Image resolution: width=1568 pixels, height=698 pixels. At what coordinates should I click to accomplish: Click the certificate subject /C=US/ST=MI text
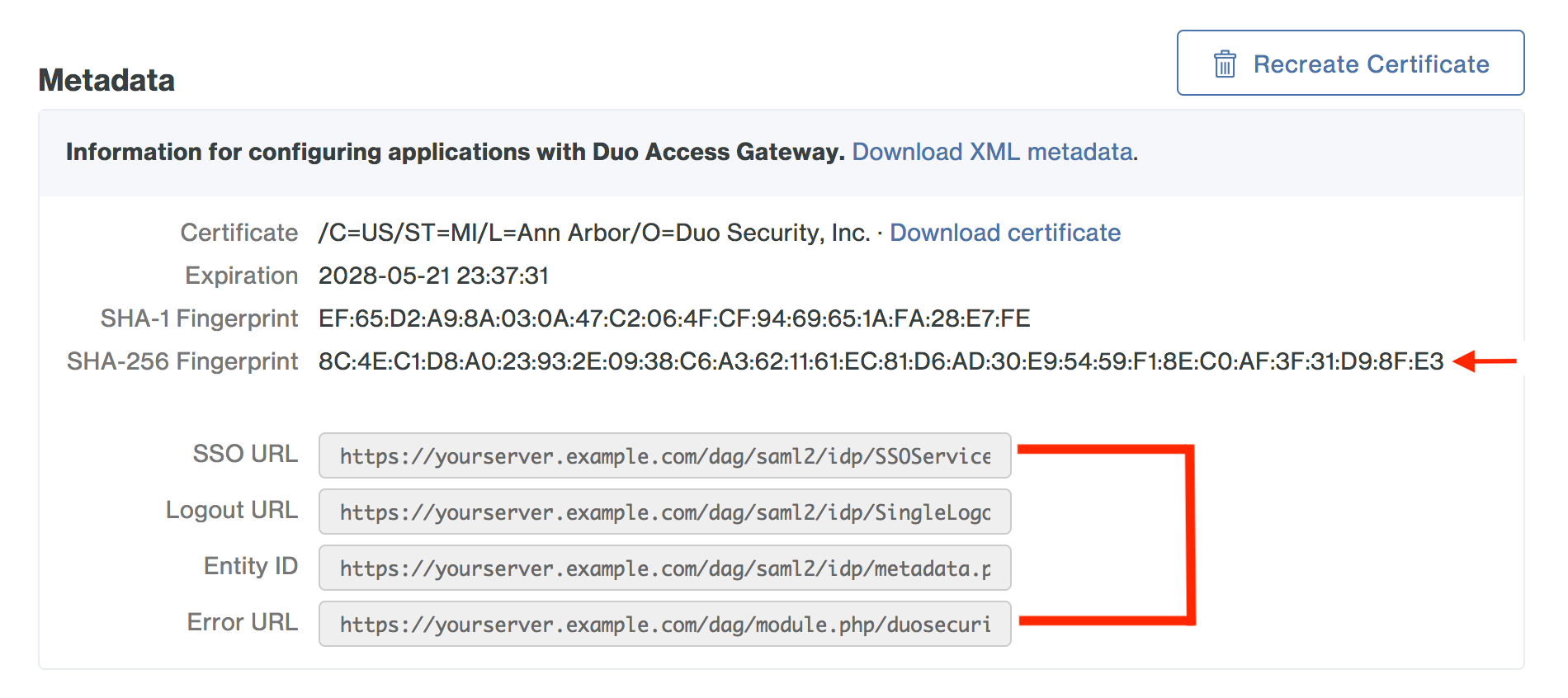point(594,233)
